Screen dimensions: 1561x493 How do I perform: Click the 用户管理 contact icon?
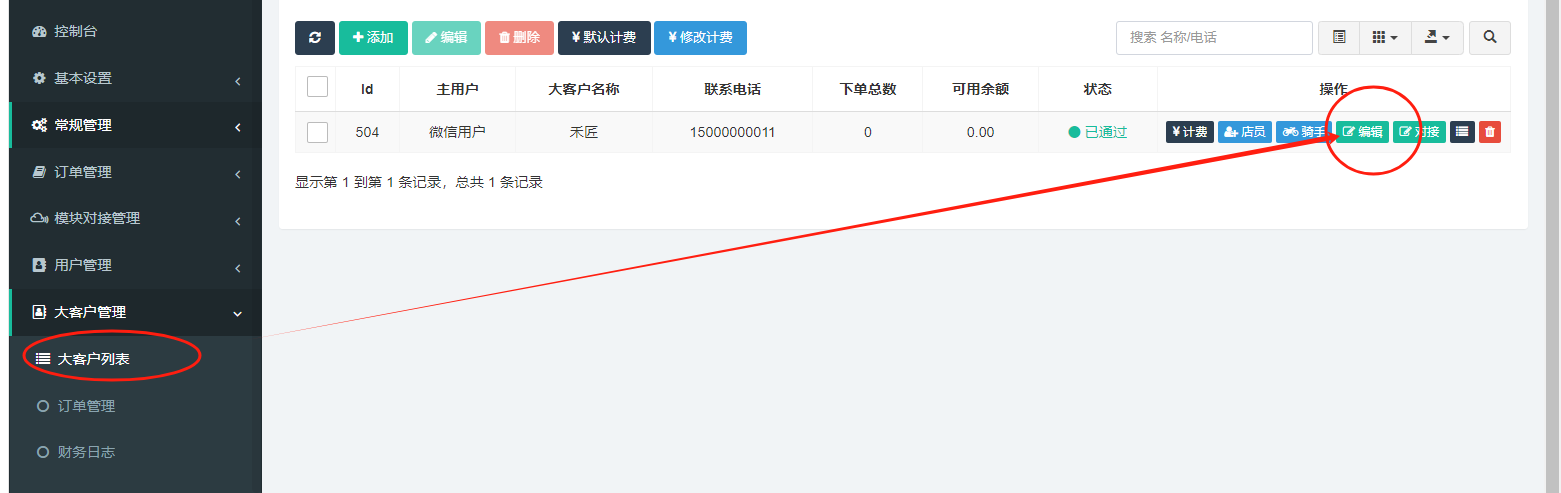pos(39,265)
